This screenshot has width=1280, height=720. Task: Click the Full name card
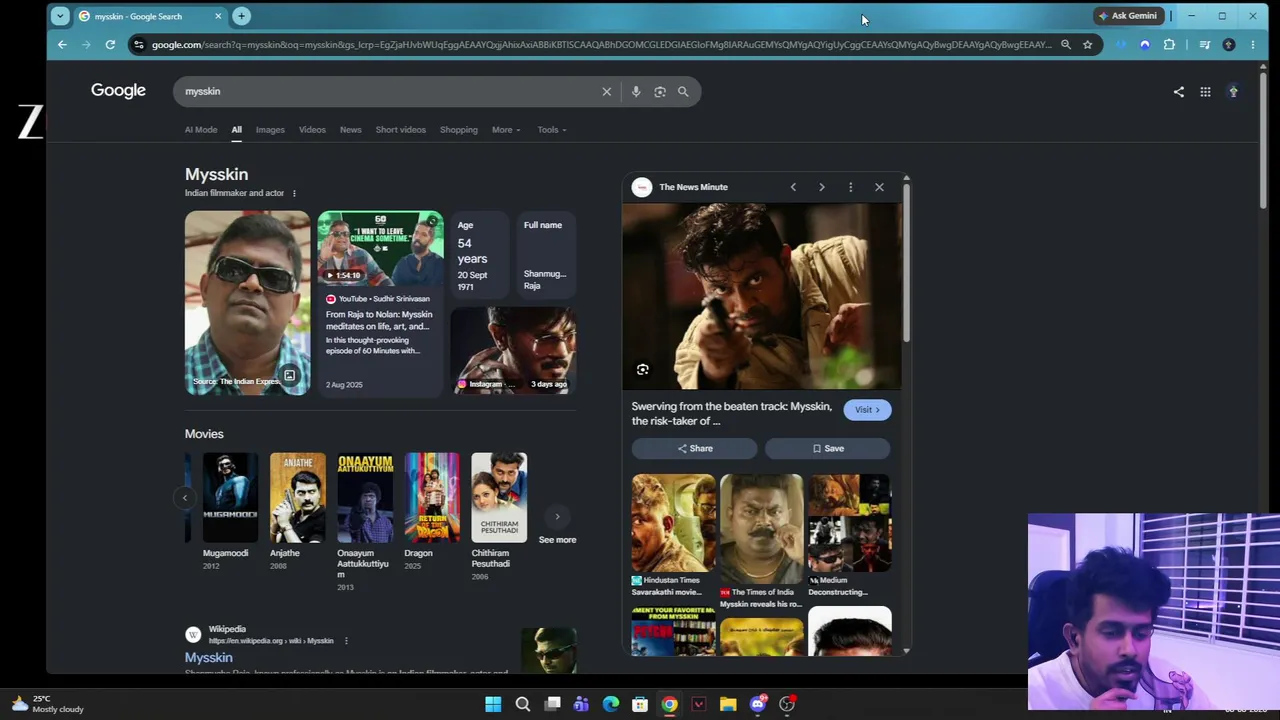(546, 255)
